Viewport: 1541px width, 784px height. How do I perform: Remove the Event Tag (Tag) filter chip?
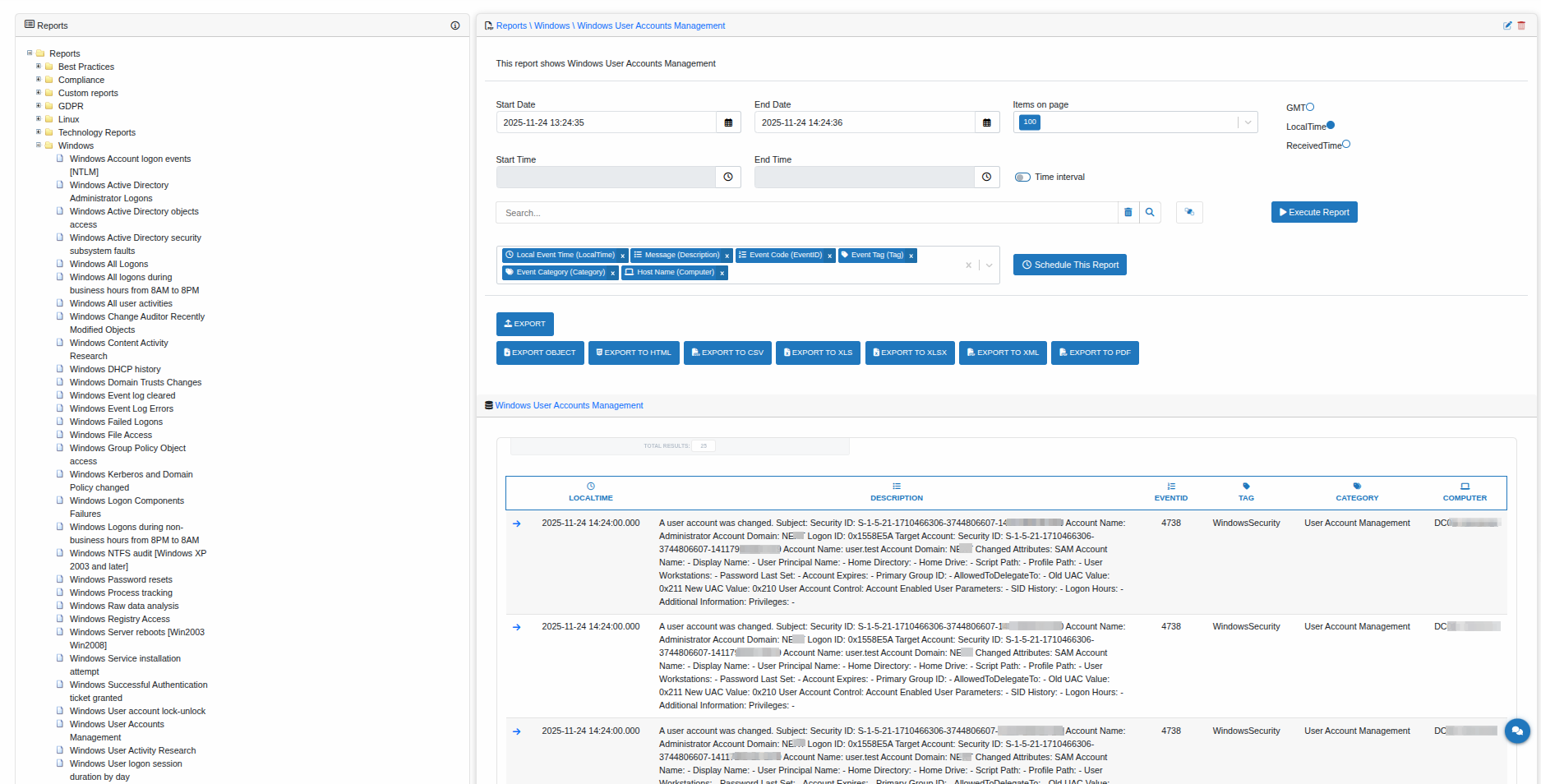(911, 255)
